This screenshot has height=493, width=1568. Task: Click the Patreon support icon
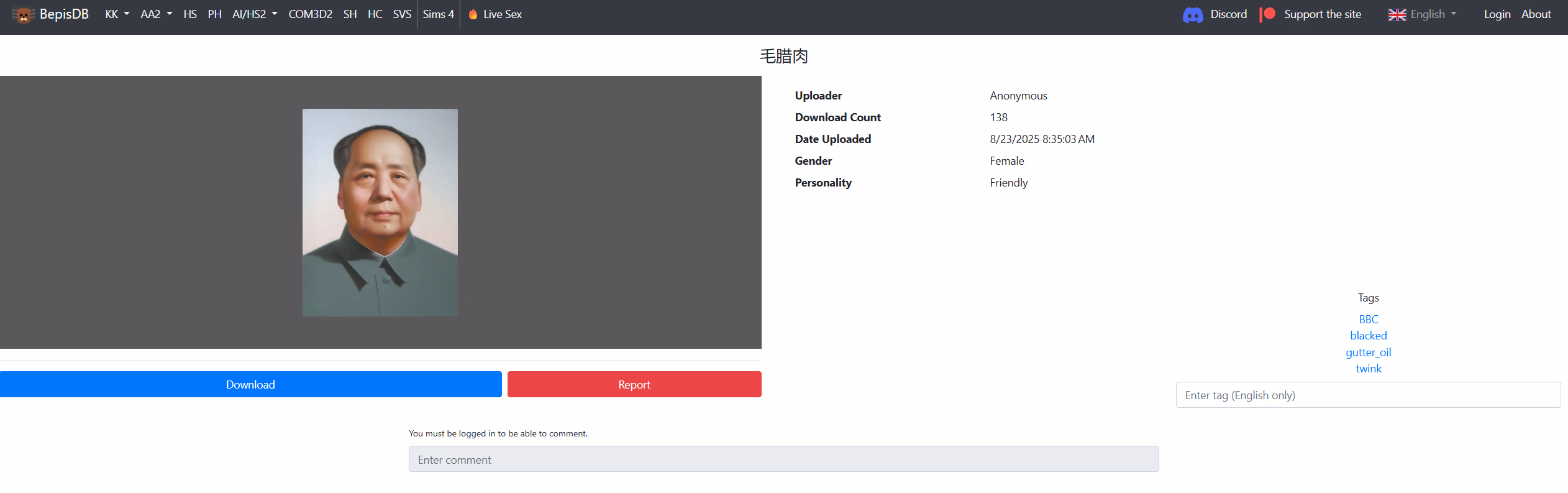coord(1267,14)
